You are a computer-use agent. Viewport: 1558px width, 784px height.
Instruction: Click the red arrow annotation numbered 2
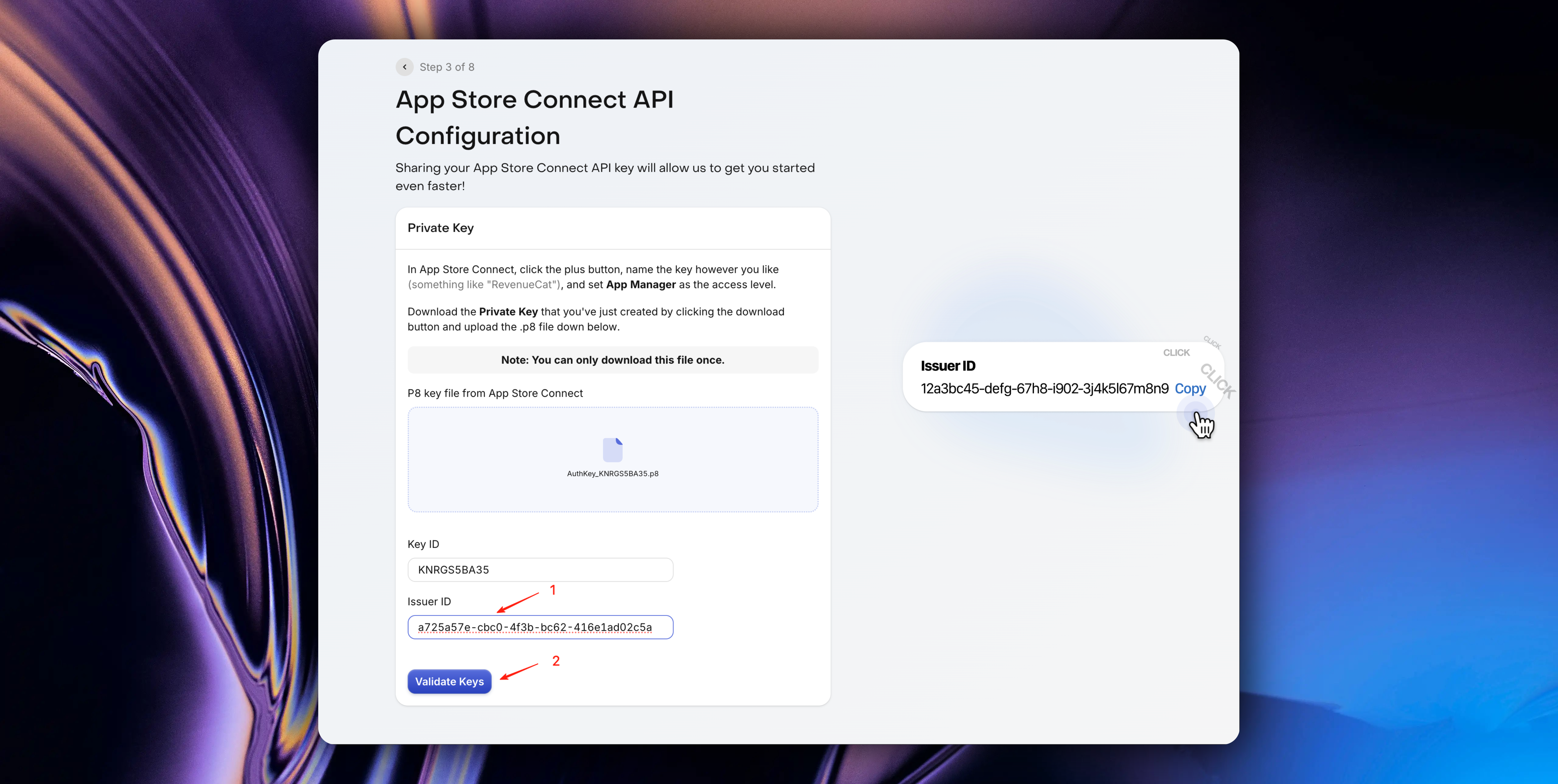click(520, 671)
